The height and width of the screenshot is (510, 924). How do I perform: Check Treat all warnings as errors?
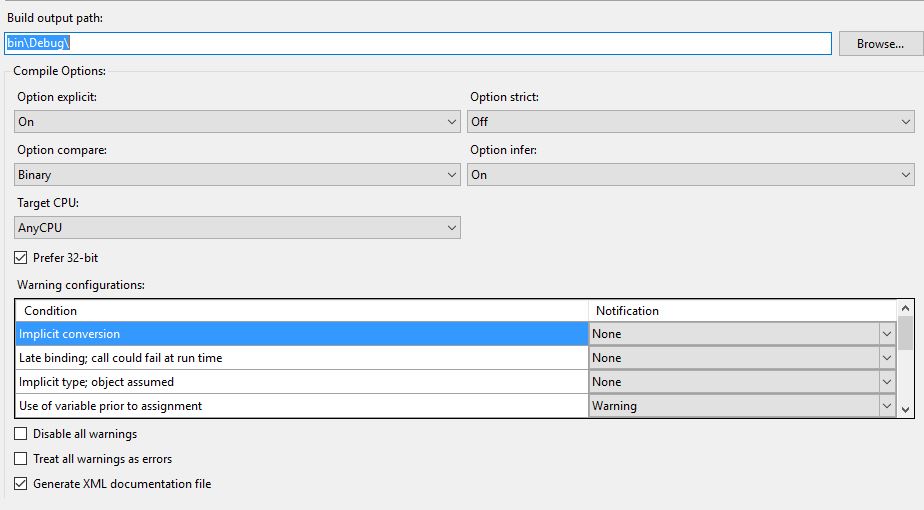22,459
